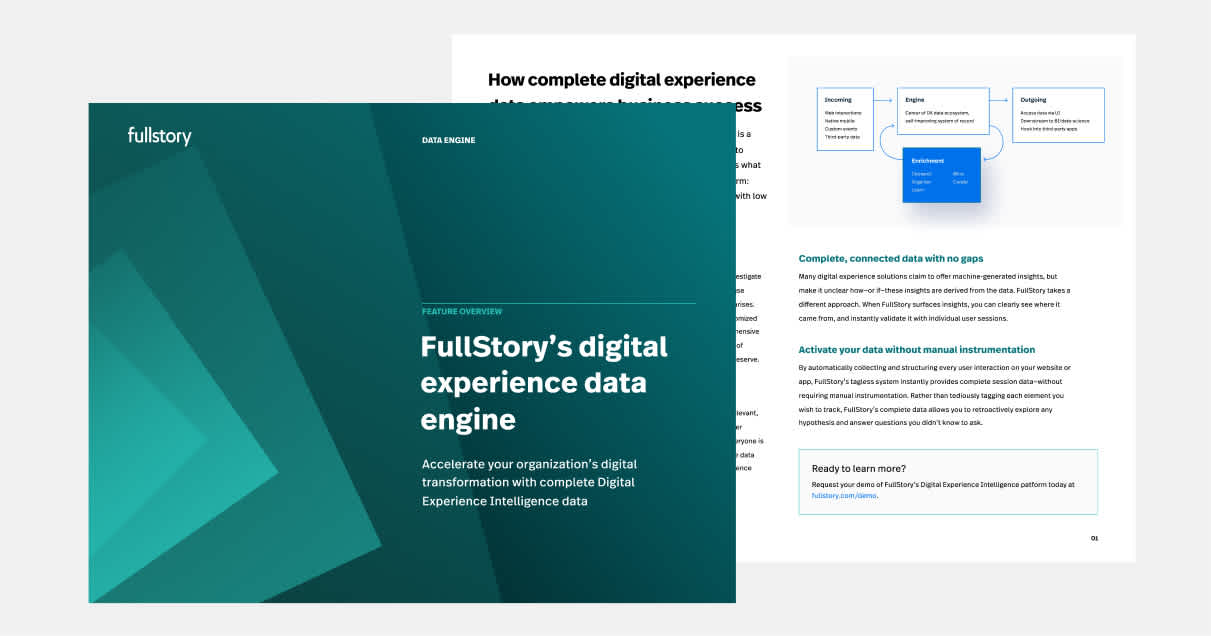Open the green cover page thumbnail
Viewport: 1211px width, 636px height.
412,353
